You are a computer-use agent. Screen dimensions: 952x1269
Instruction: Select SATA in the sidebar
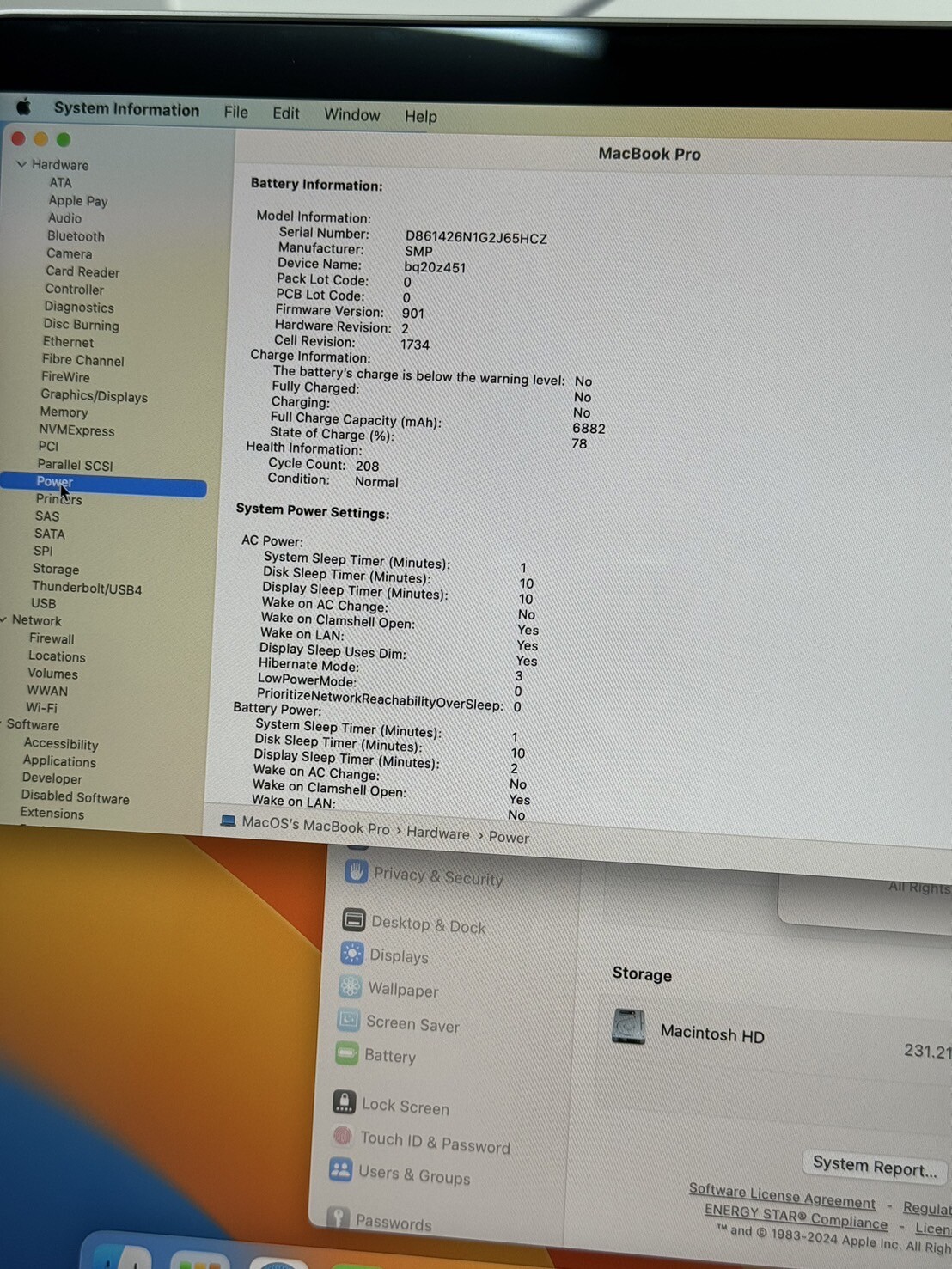(x=50, y=534)
